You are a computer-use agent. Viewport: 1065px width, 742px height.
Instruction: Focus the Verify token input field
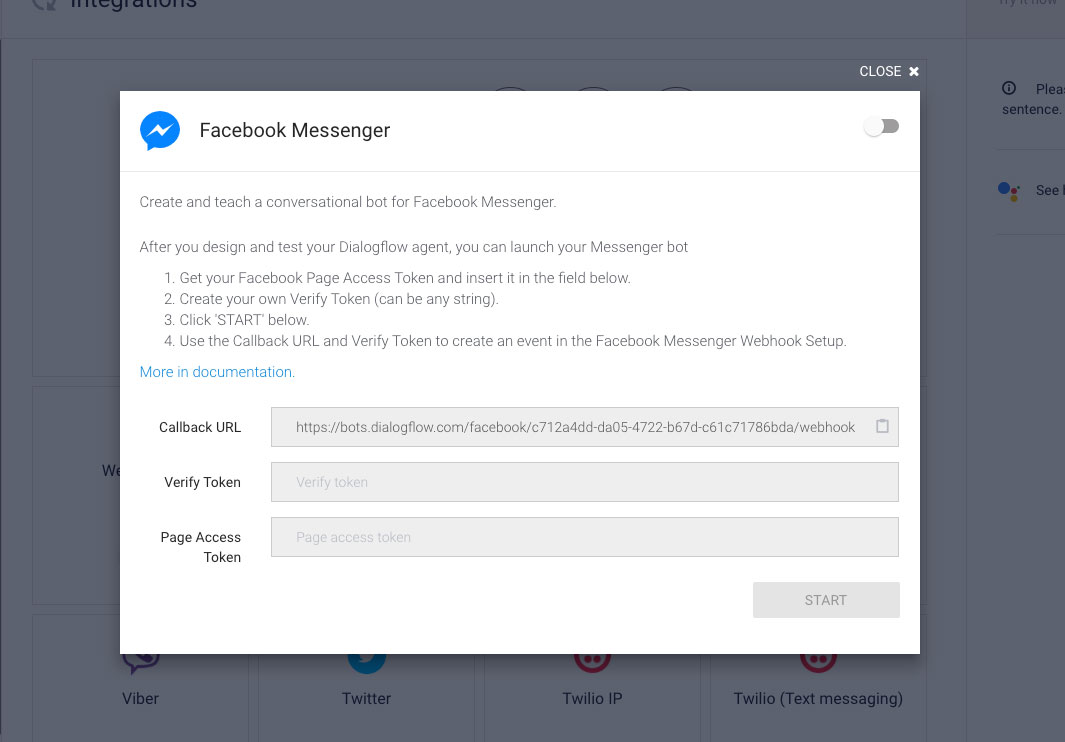[585, 482]
